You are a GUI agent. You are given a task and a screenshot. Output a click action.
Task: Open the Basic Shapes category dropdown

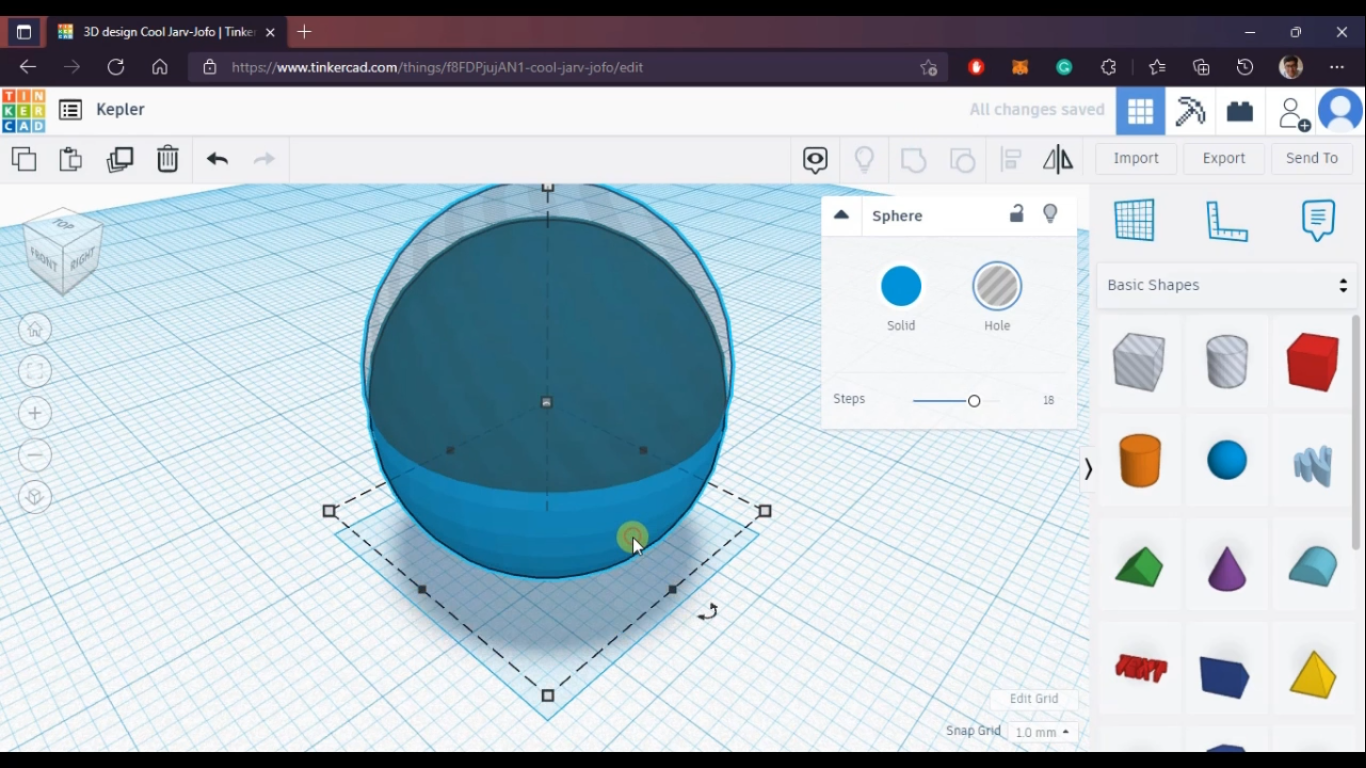pos(1226,286)
